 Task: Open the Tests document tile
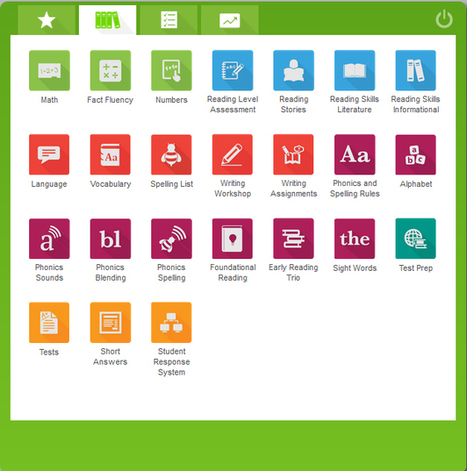[x=49, y=322]
